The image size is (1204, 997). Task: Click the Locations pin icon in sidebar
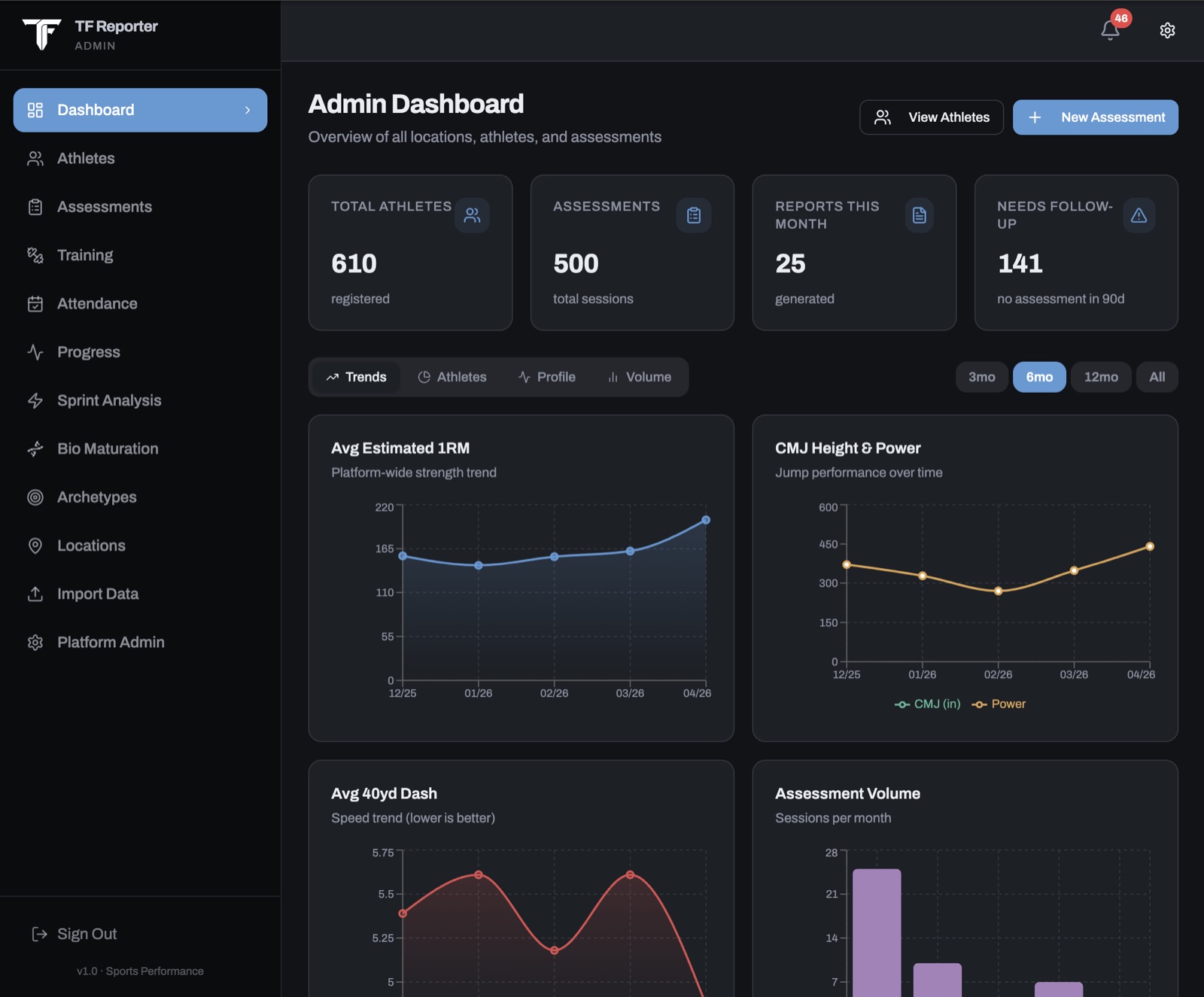(35, 546)
